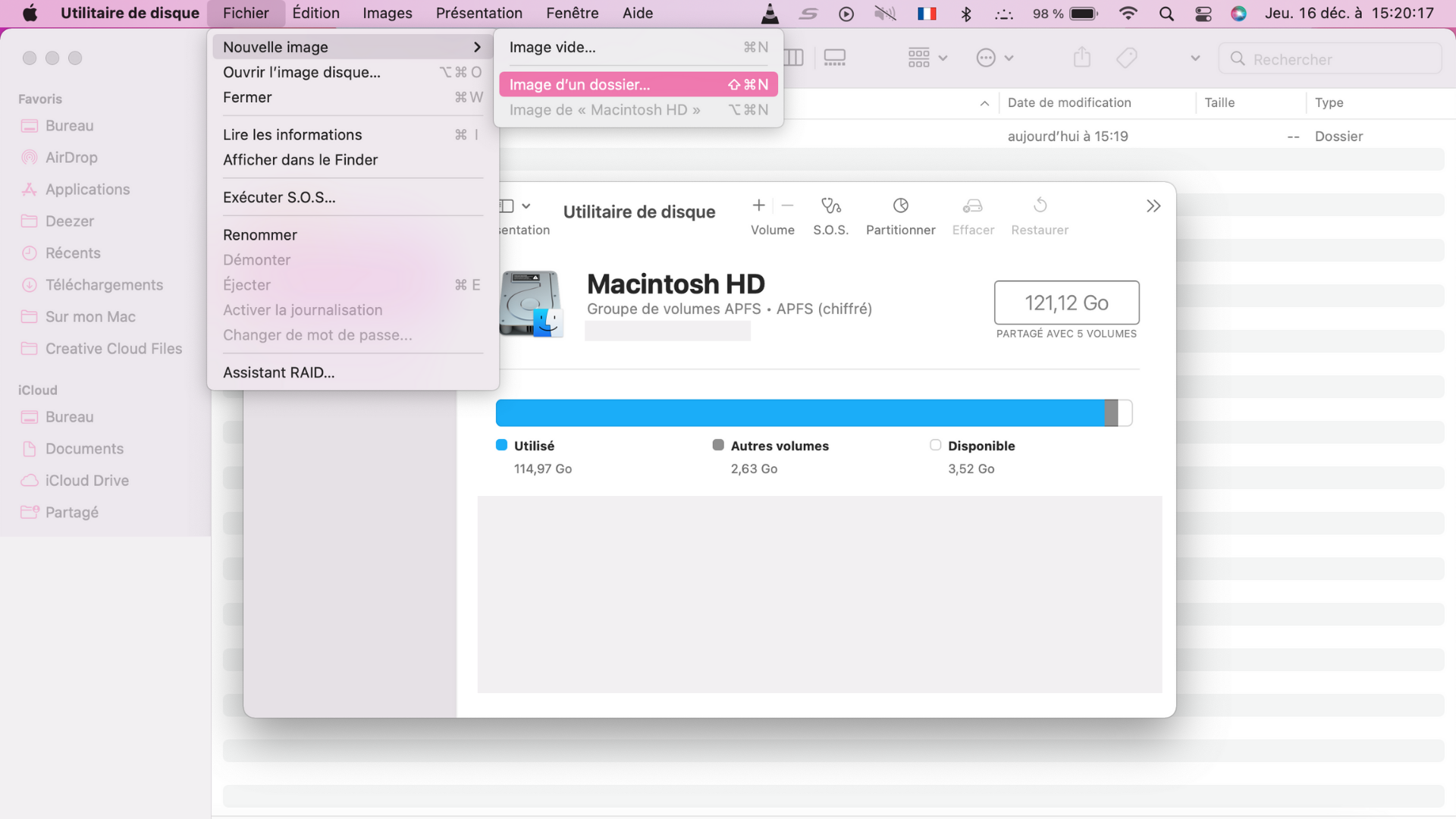Screen dimensions: 1456x819
Task: Click the blue disk usage bar
Action: (799, 413)
